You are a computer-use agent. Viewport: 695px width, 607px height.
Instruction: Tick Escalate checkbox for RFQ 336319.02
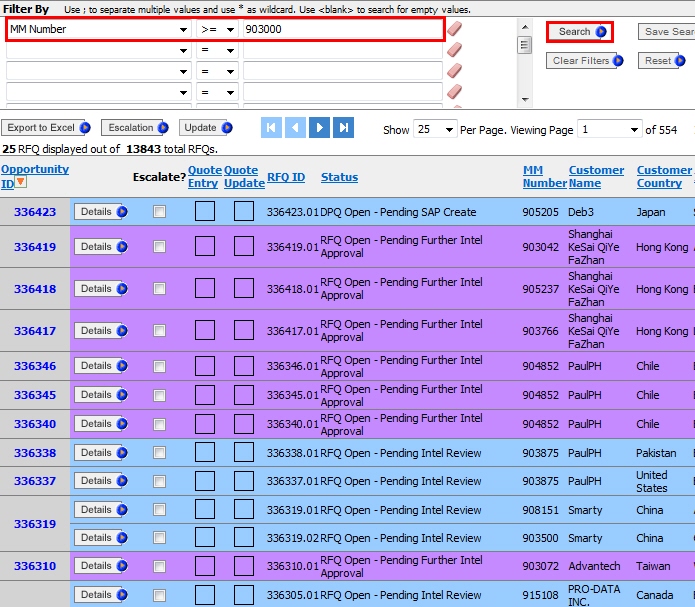(160, 538)
